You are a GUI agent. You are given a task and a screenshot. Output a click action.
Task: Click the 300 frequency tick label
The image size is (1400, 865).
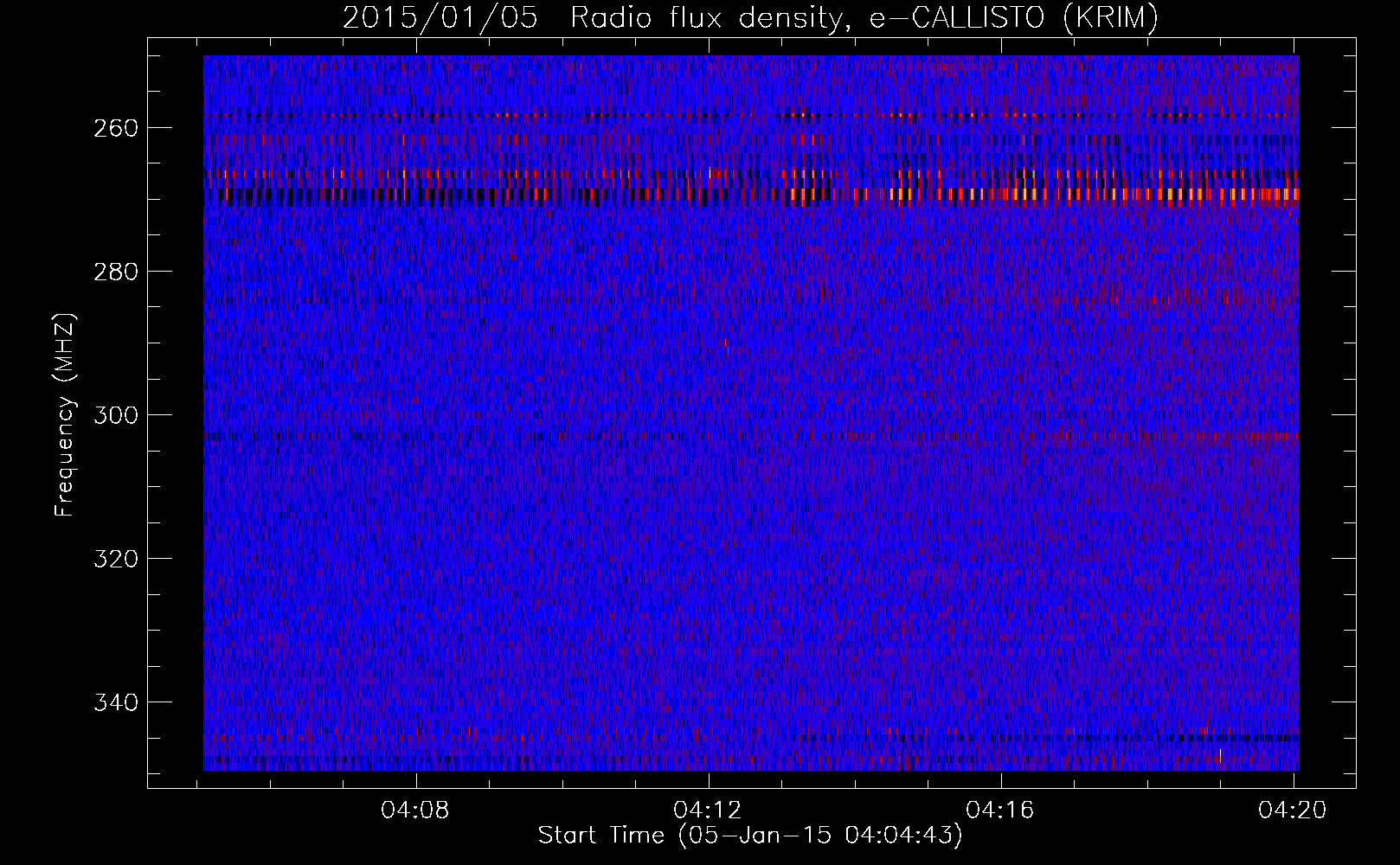coord(116,415)
